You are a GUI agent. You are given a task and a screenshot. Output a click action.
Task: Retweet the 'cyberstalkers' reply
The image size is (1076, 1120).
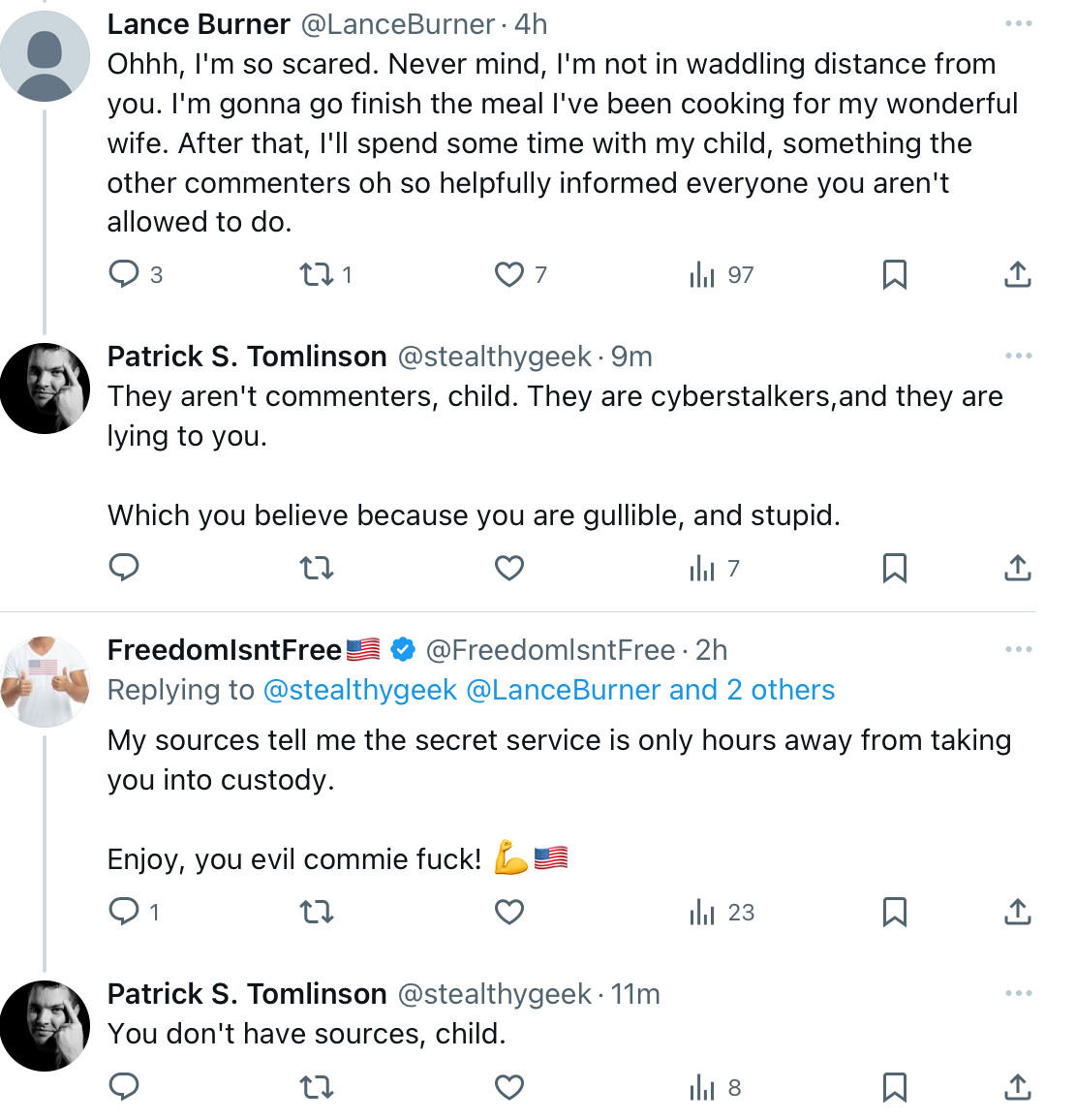[317, 569]
